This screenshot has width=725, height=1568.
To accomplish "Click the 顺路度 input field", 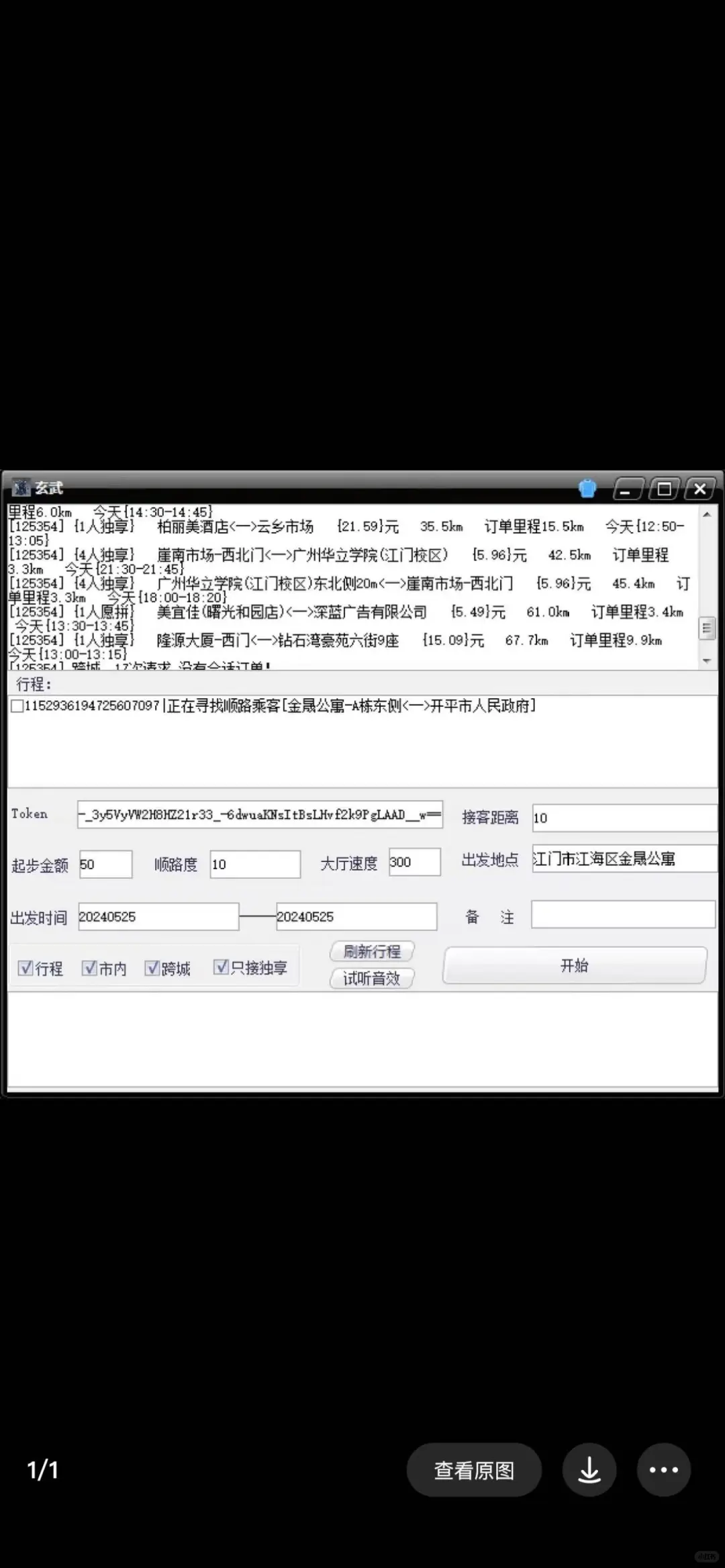I will pyautogui.click(x=255, y=864).
